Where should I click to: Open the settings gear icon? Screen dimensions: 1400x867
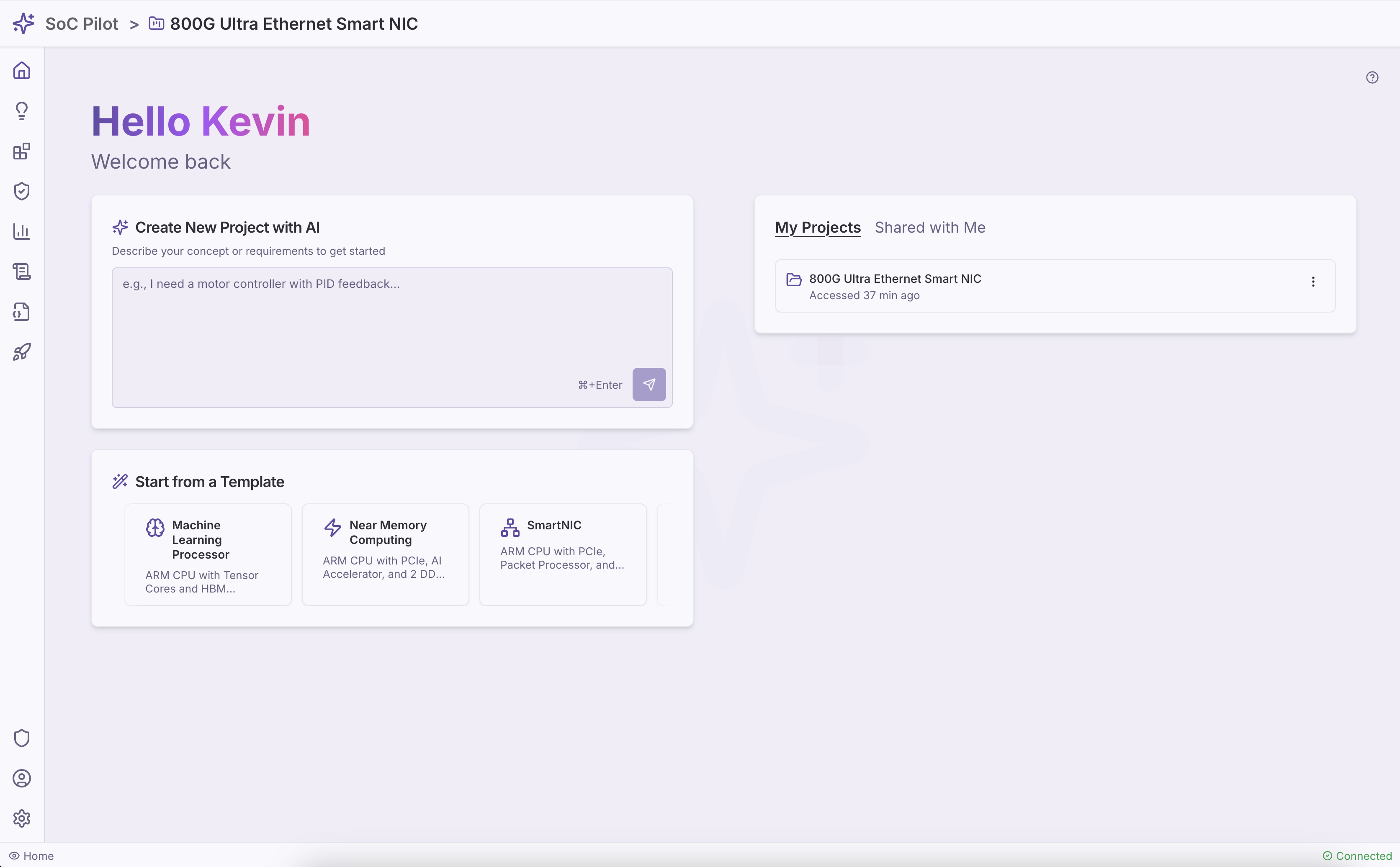22,818
